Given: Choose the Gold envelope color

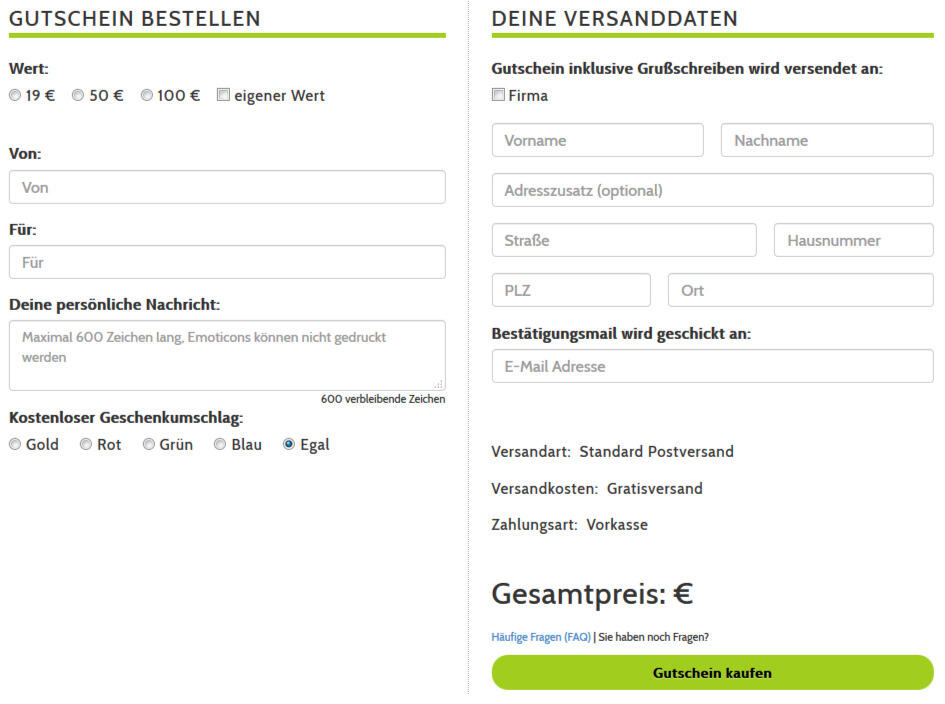Looking at the screenshot, I should coord(15,444).
